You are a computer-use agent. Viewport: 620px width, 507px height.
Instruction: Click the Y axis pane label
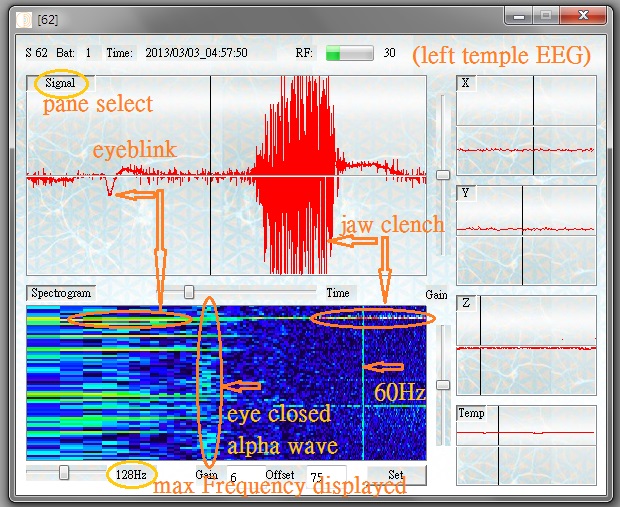466,193
